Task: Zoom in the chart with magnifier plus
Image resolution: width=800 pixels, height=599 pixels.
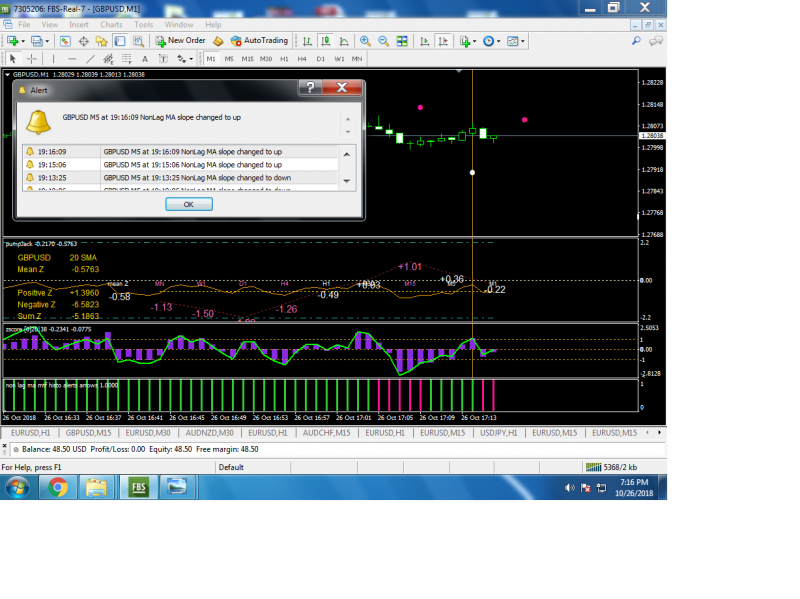Action: click(x=365, y=41)
